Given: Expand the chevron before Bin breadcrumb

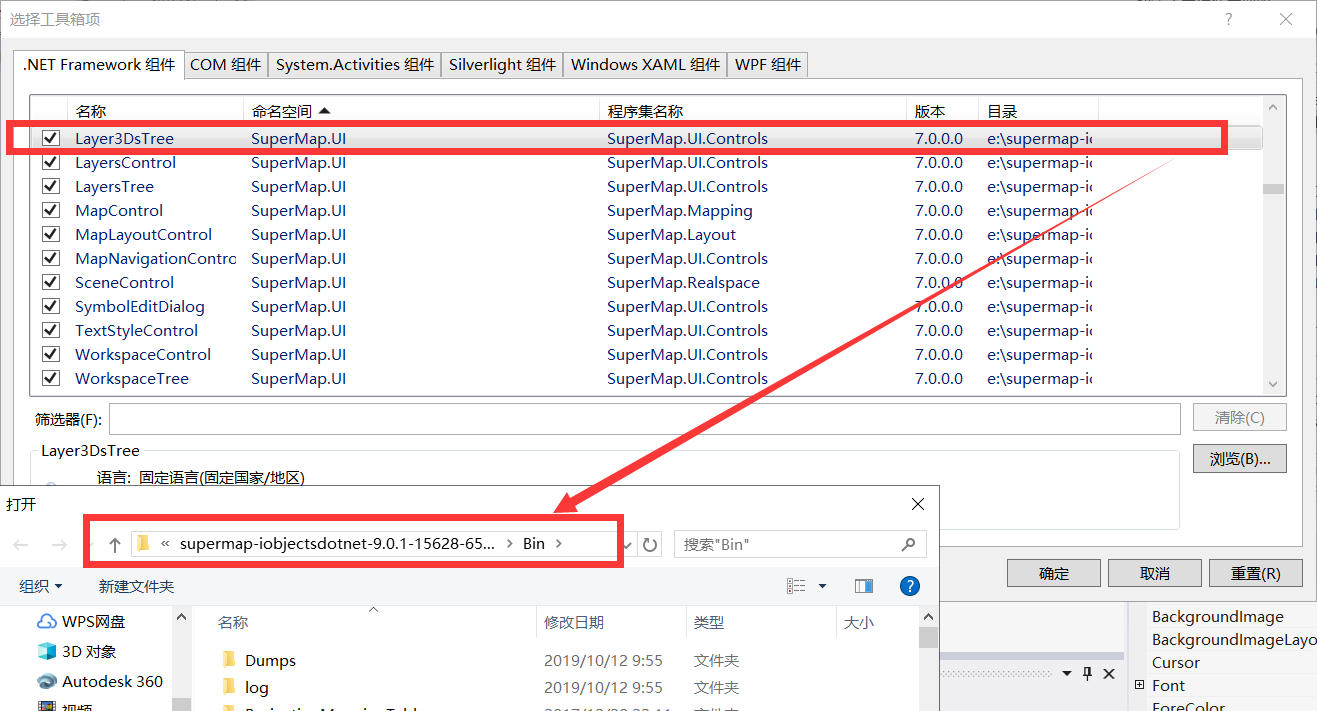Looking at the screenshot, I should pyautogui.click(x=509, y=544).
